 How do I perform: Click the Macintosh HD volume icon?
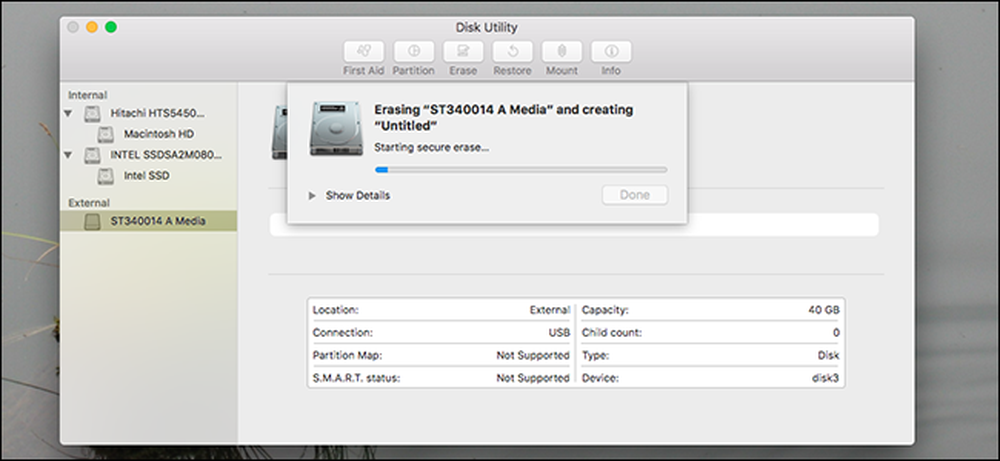point(106,134)
